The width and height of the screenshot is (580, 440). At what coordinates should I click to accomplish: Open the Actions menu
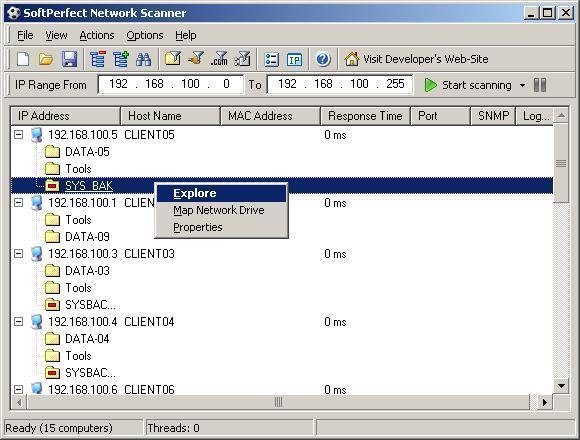(97, 35)
